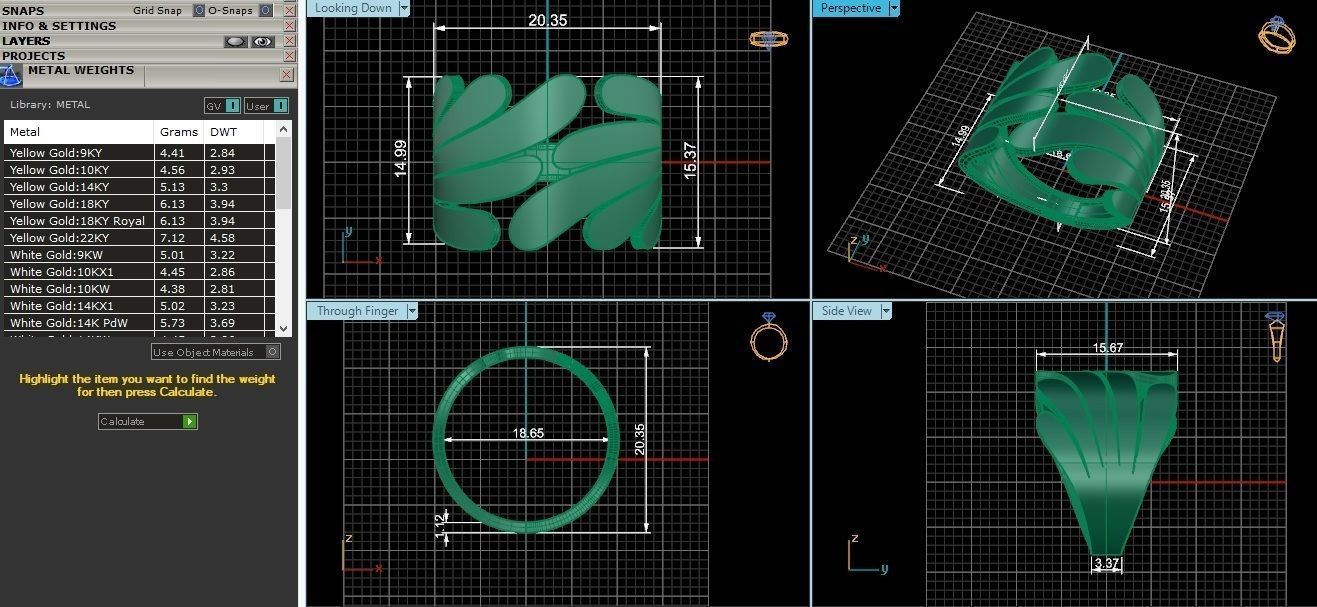Toggle the Layers eye visibility icon
Viewport: 1317px width, 607px height.
coord(263,41)
